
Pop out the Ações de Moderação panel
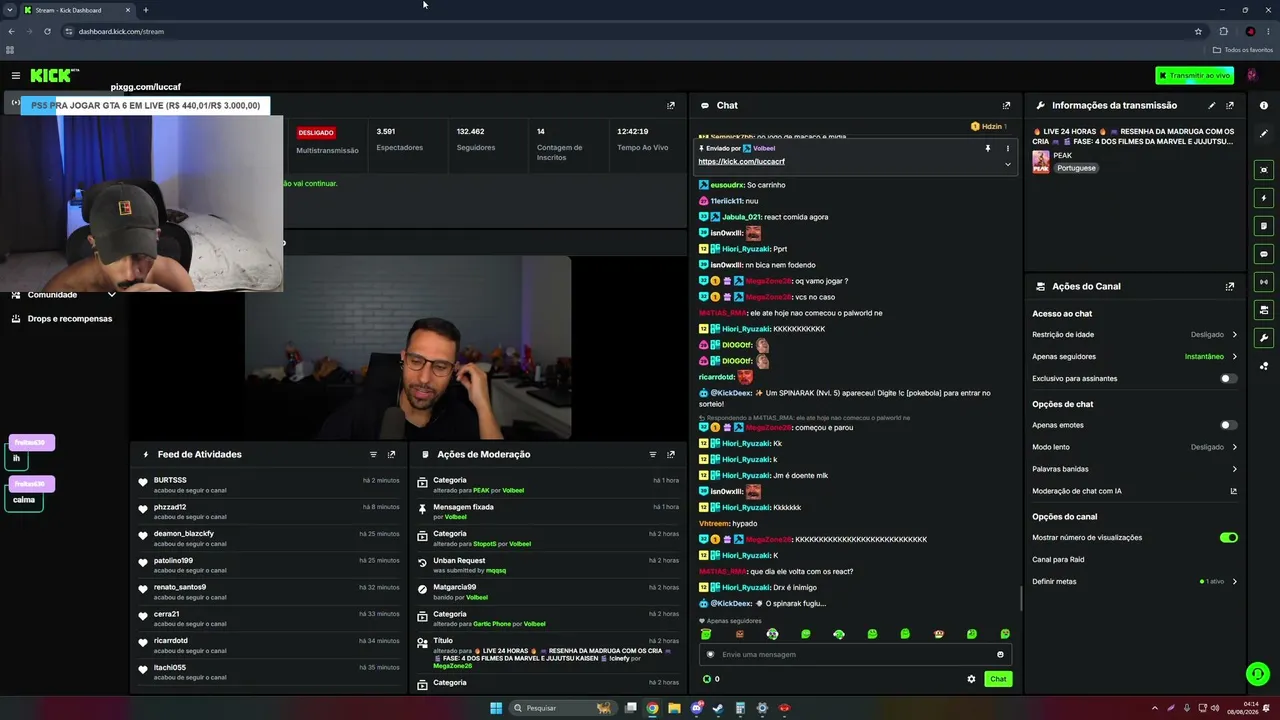(x=671, y=454)
